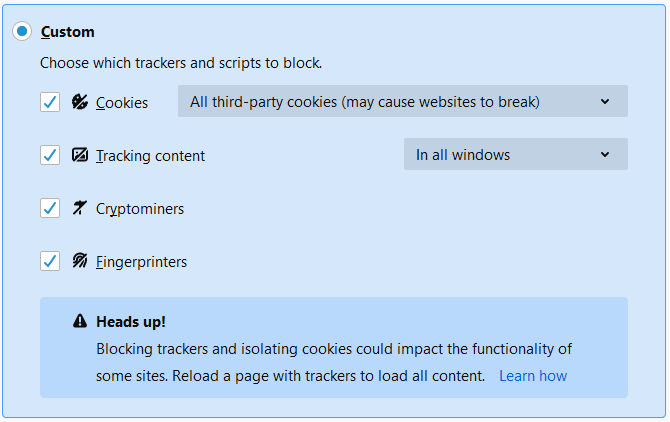
Task: Open the All third-party cookies dropdown
Action: [402, 101]
